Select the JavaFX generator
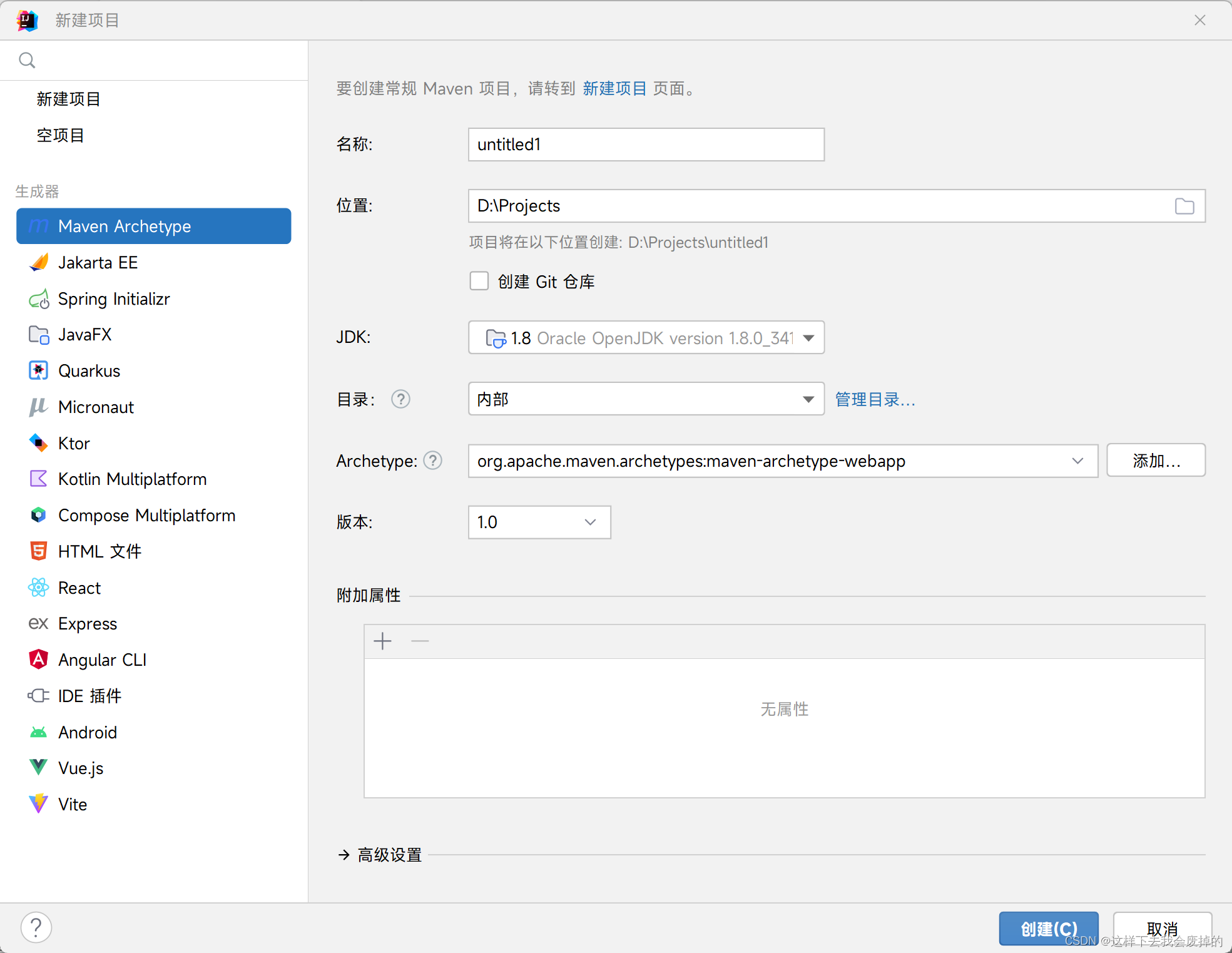 (x=84, y=334)
